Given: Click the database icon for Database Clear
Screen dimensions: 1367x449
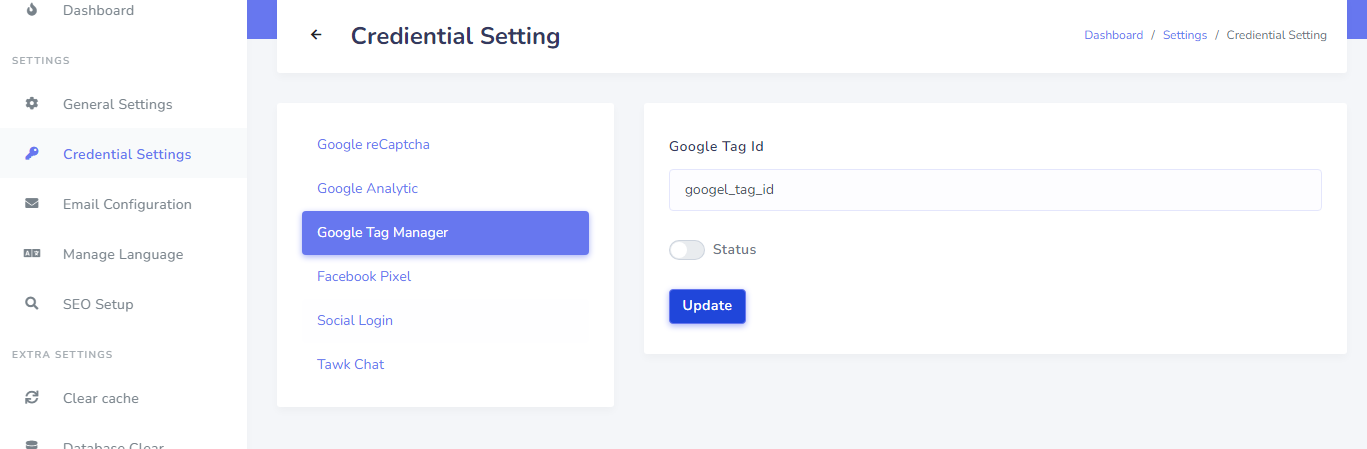Looking at the screenshot, I should pos(32,445).
